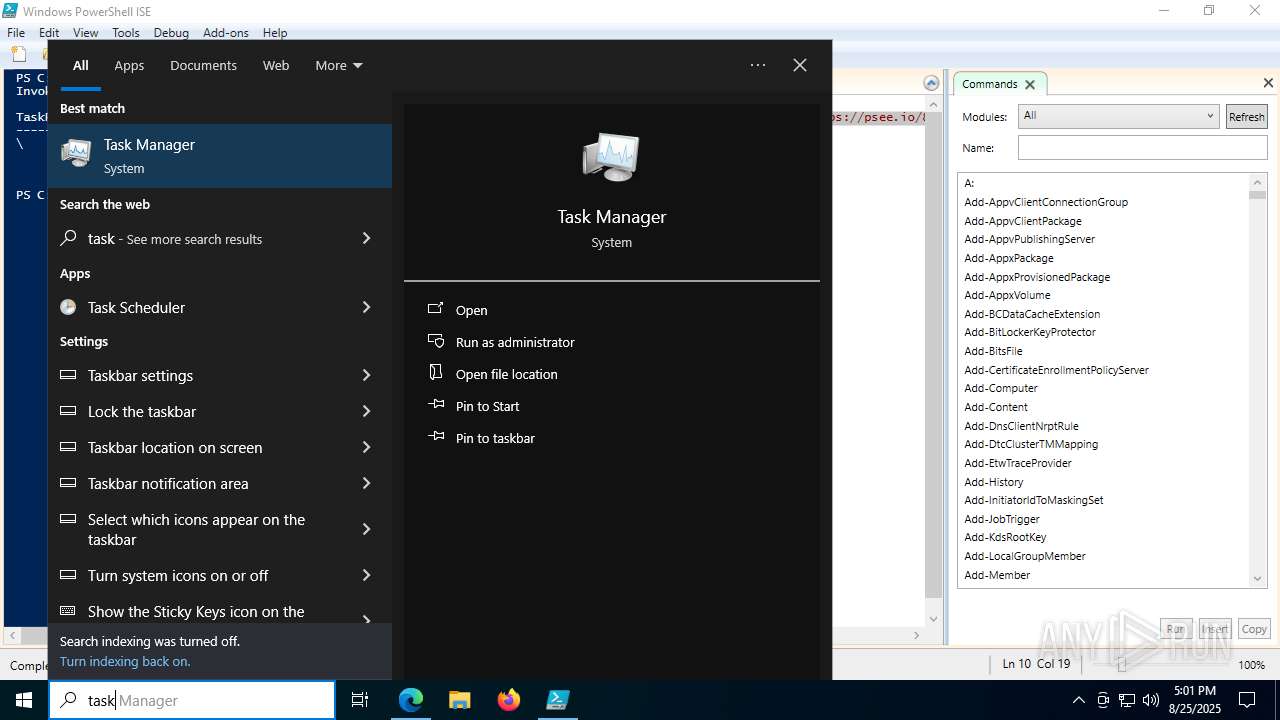The image size is (1280, 720).
Task: Click the Refresh button in Commands pane
Action: 1246,116
